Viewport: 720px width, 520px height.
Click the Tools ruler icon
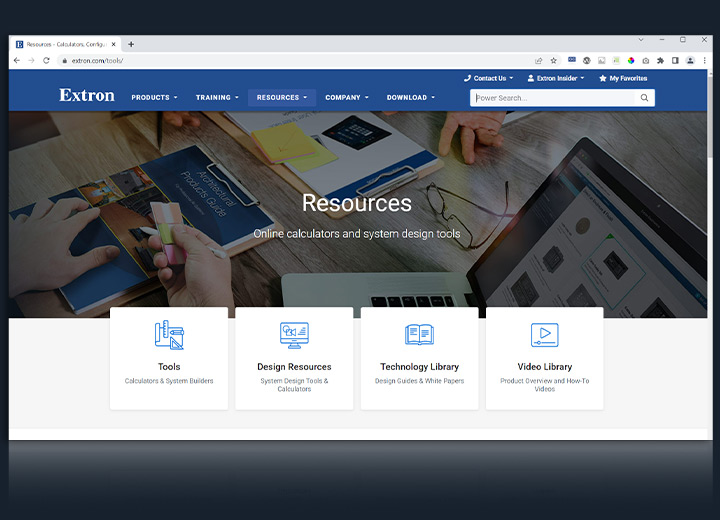[169, 335]
